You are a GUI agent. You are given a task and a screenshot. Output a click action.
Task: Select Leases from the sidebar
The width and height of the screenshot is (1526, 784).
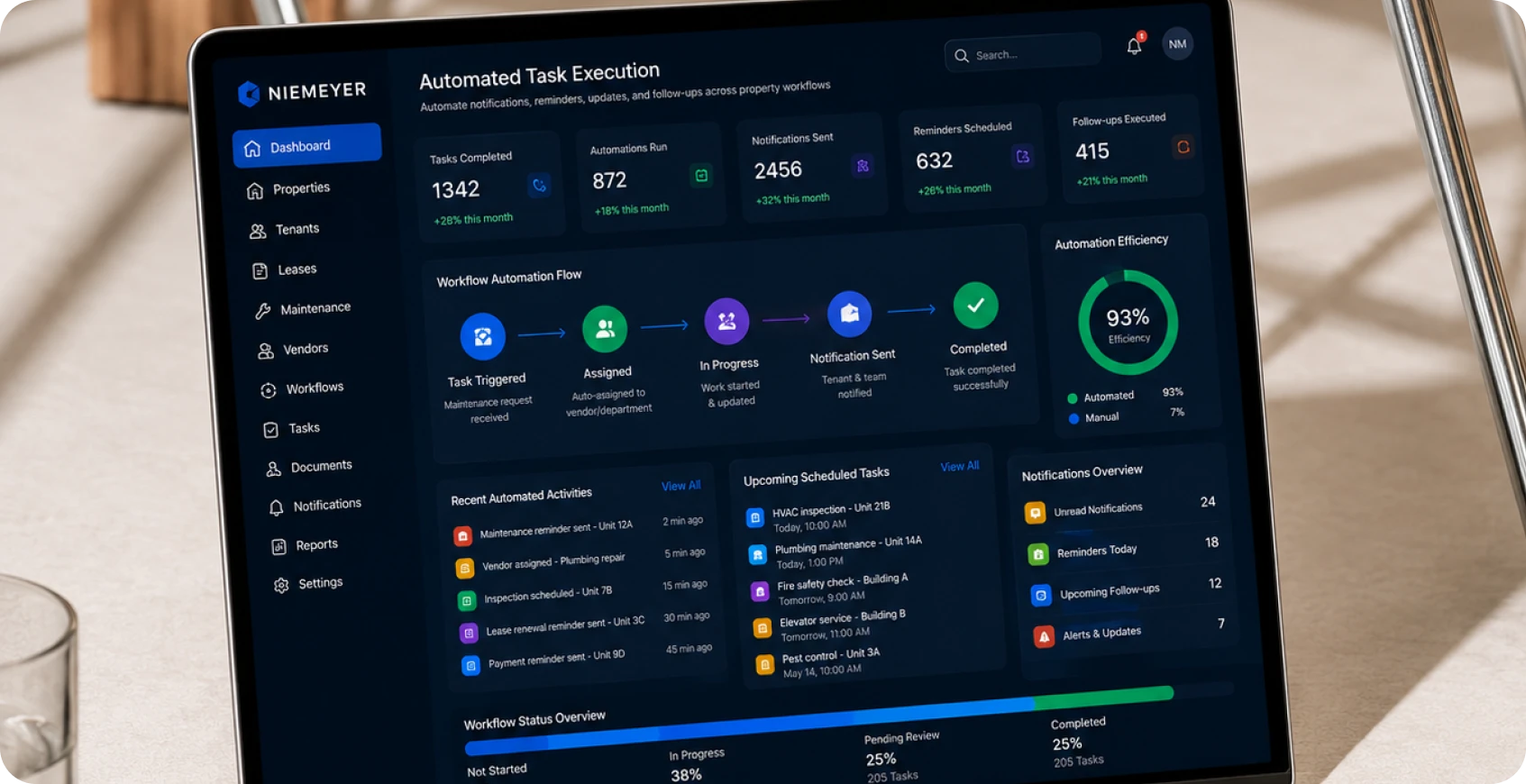tap(285, 269)
